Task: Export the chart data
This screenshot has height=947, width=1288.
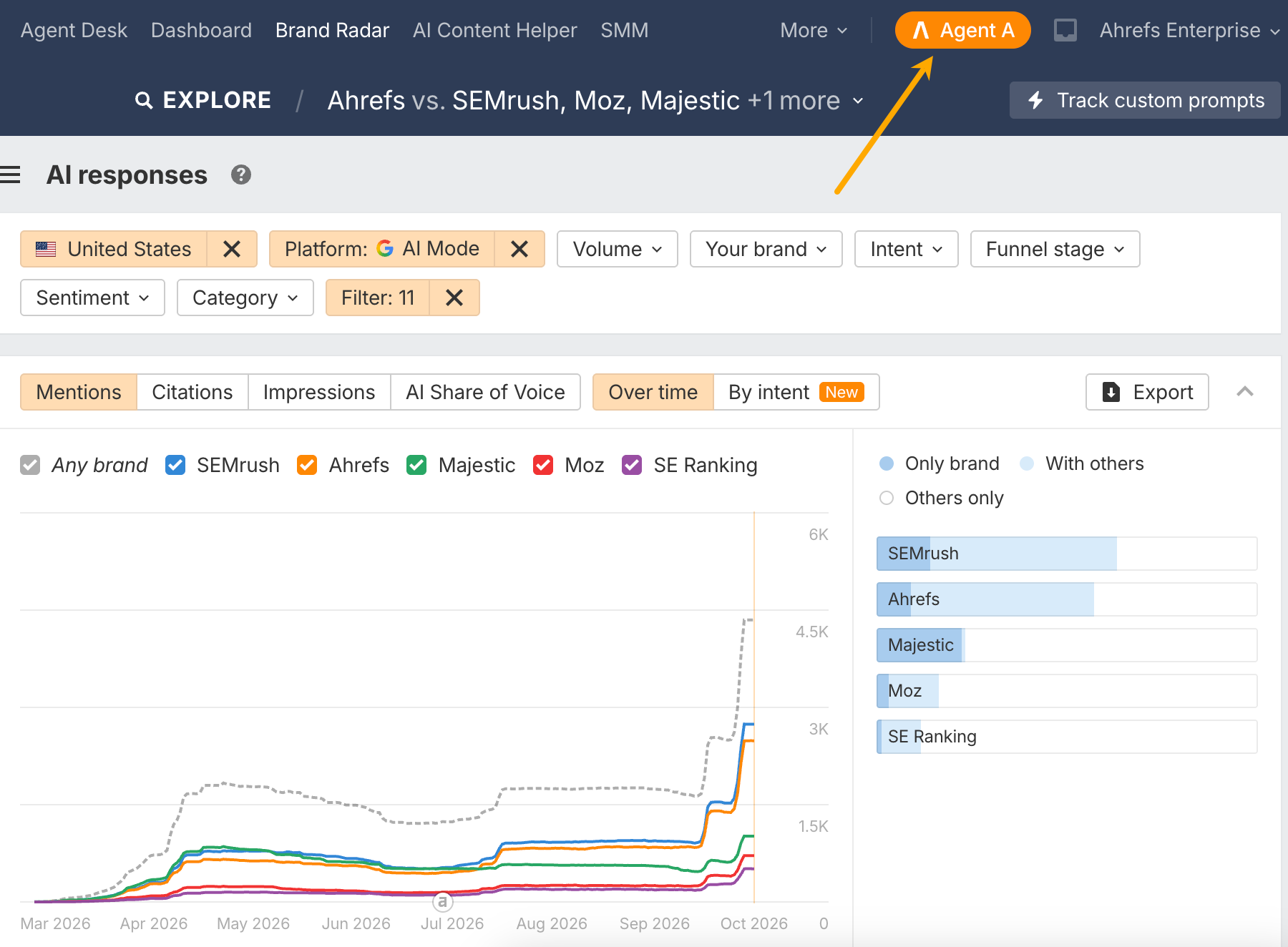Action: [1147, 392]
